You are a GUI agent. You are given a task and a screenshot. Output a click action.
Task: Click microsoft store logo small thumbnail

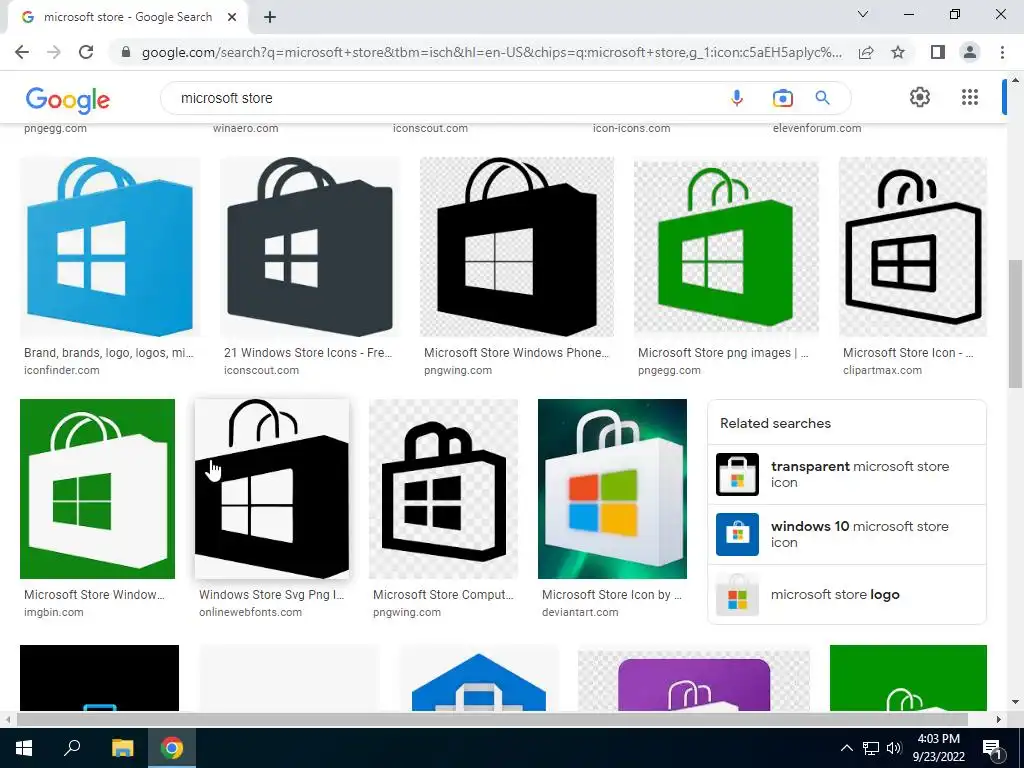coord(737,594)
